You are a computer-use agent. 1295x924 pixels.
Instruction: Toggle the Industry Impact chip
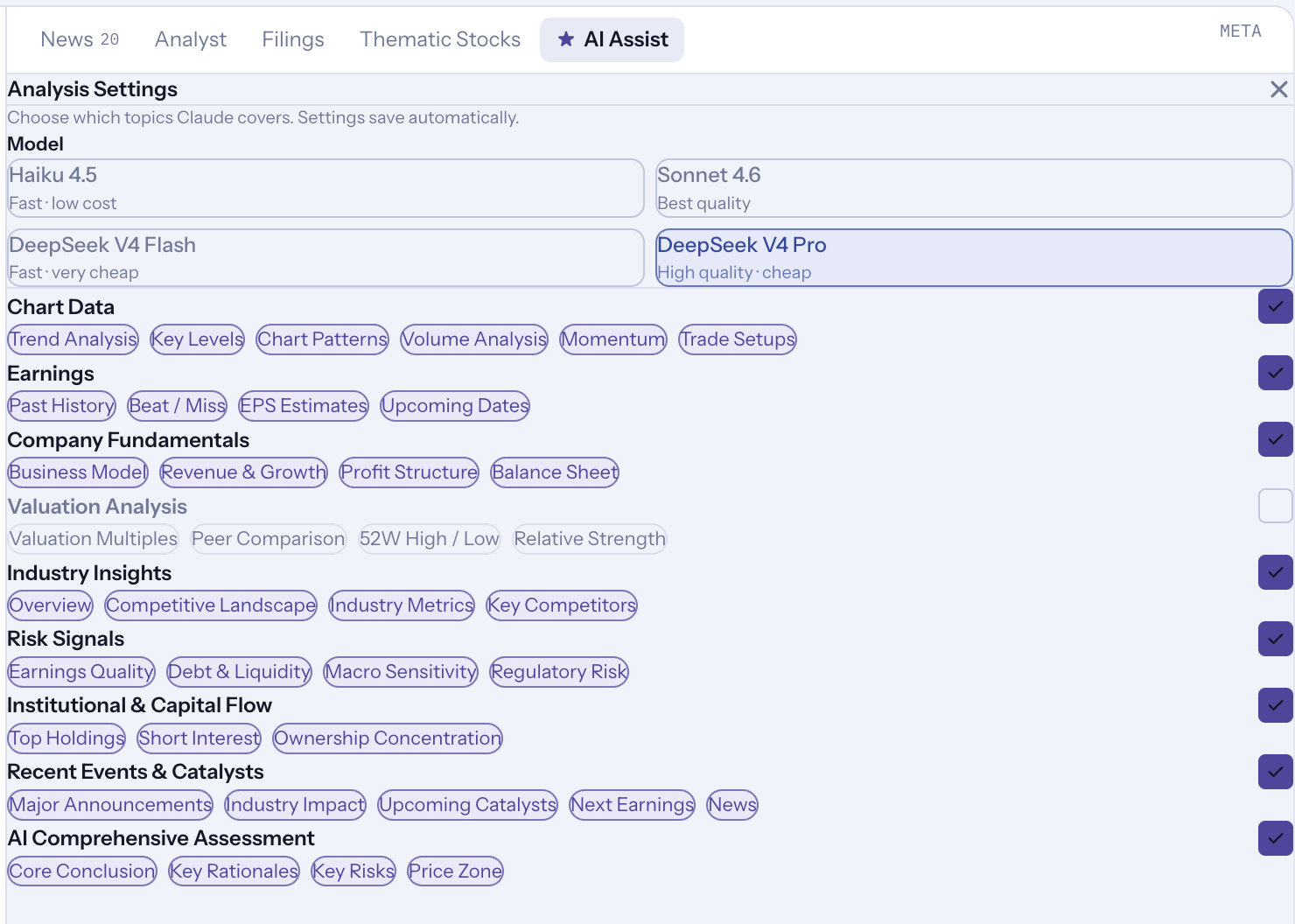296,805
